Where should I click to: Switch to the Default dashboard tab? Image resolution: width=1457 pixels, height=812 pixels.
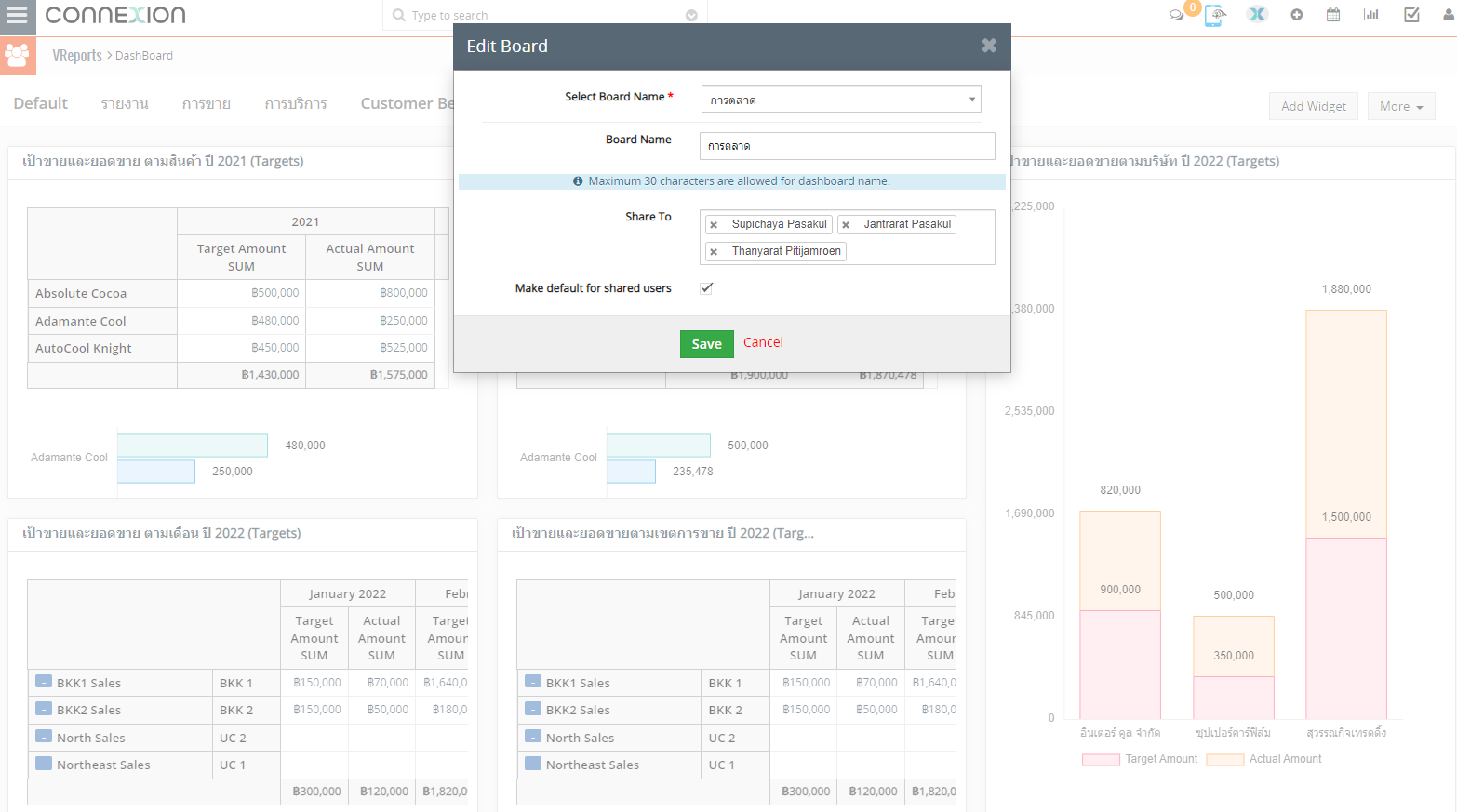click(x=41, y=103)
